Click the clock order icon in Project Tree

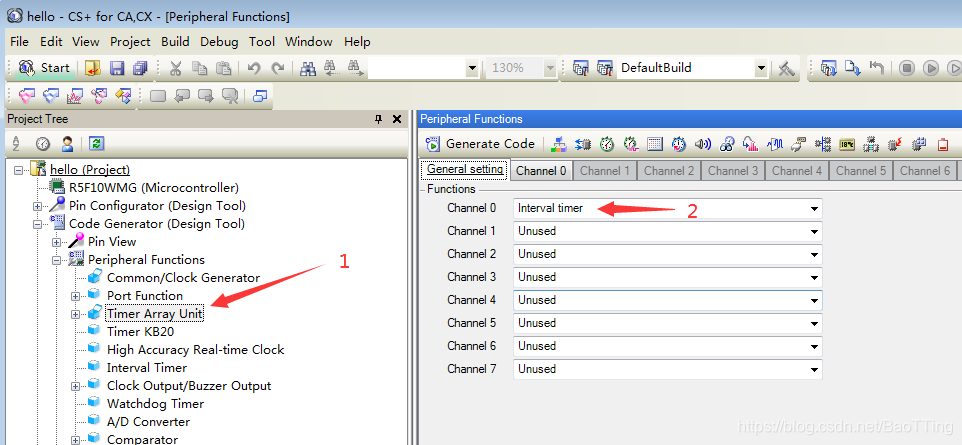(x=42, y=144)
